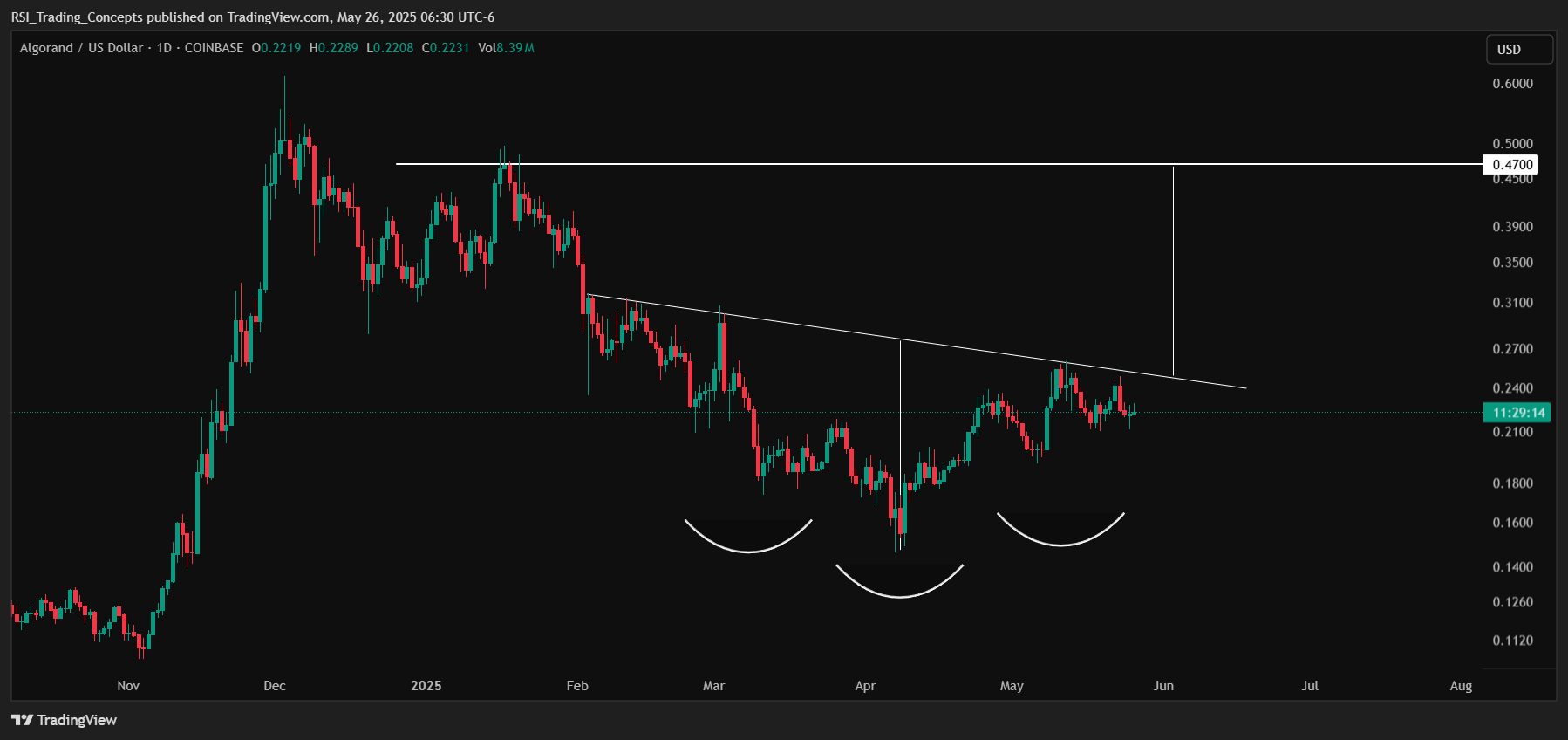Click the 0.5000 price axis label
Screen dimensions: 1568x740
click(x=1512, y=144)
